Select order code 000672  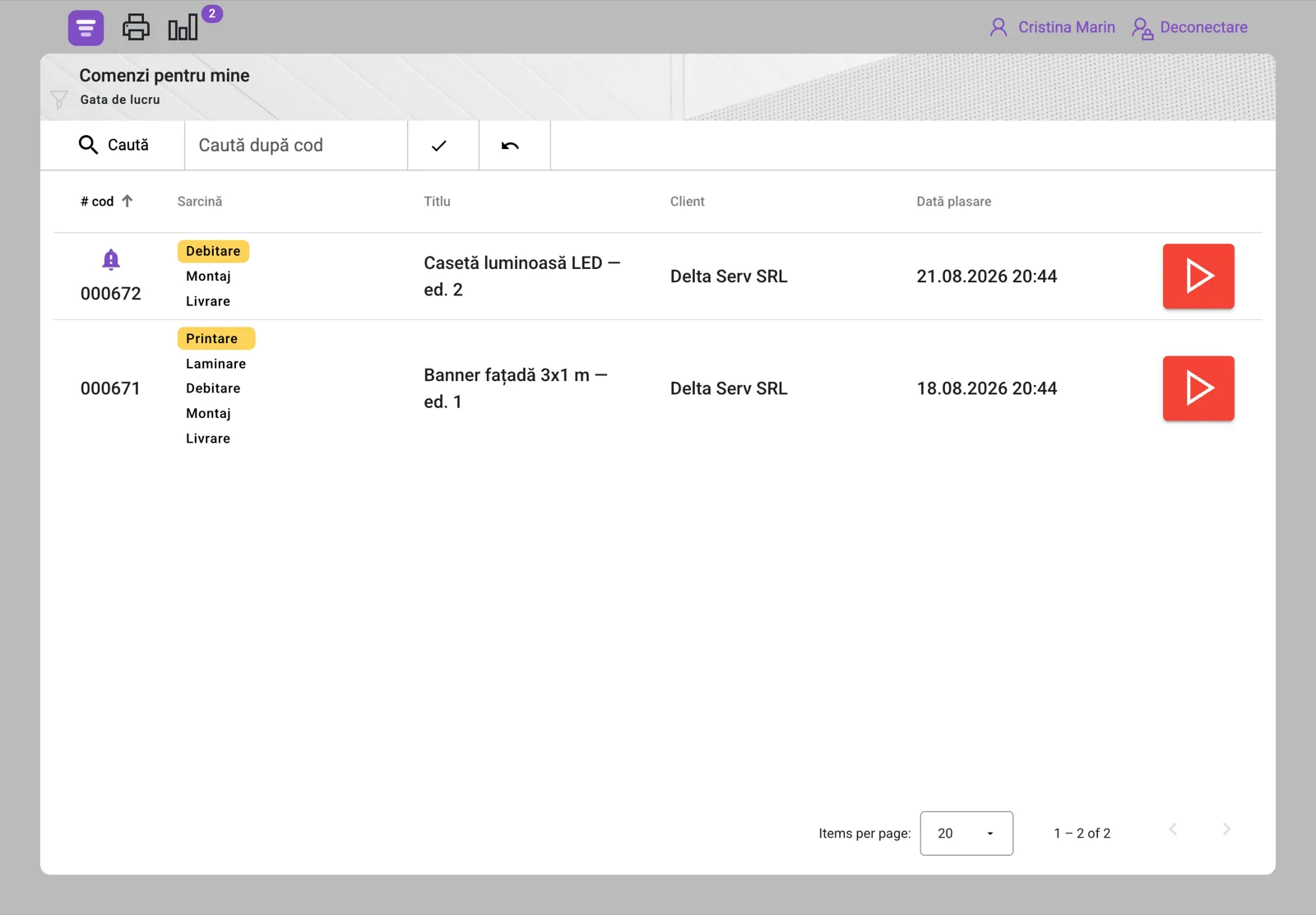pyautogui.click(x=111, y=294)
